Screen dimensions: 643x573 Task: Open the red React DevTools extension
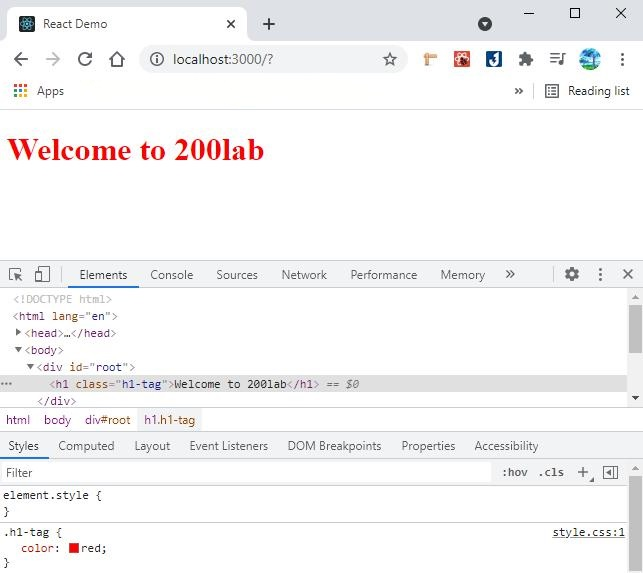(462, 59)
